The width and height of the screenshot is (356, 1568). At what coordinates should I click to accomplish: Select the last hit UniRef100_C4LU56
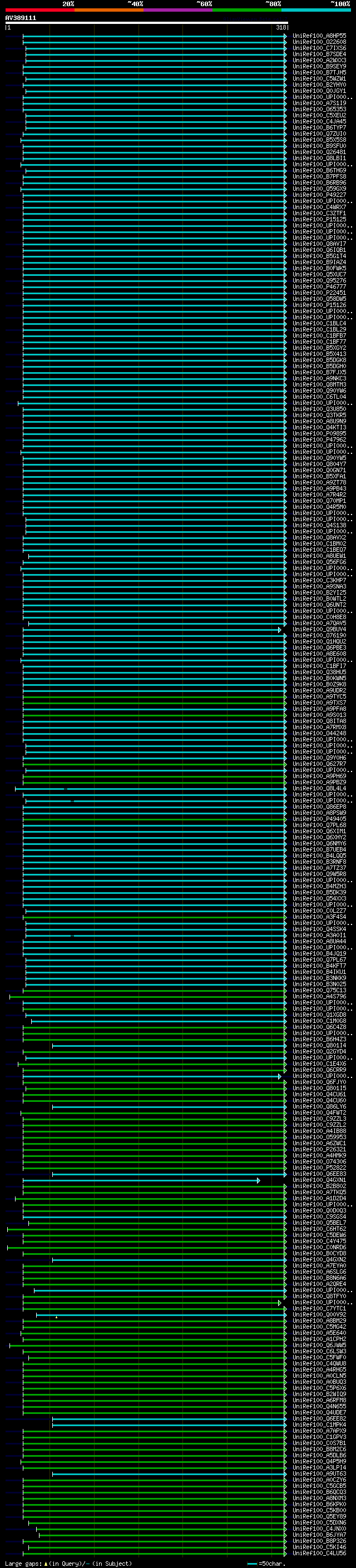pos(319,1553)
